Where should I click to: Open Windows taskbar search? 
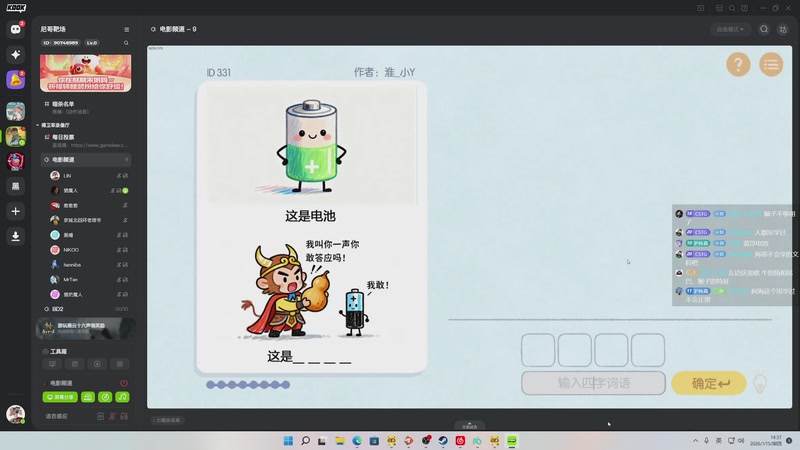pos(306,441)
